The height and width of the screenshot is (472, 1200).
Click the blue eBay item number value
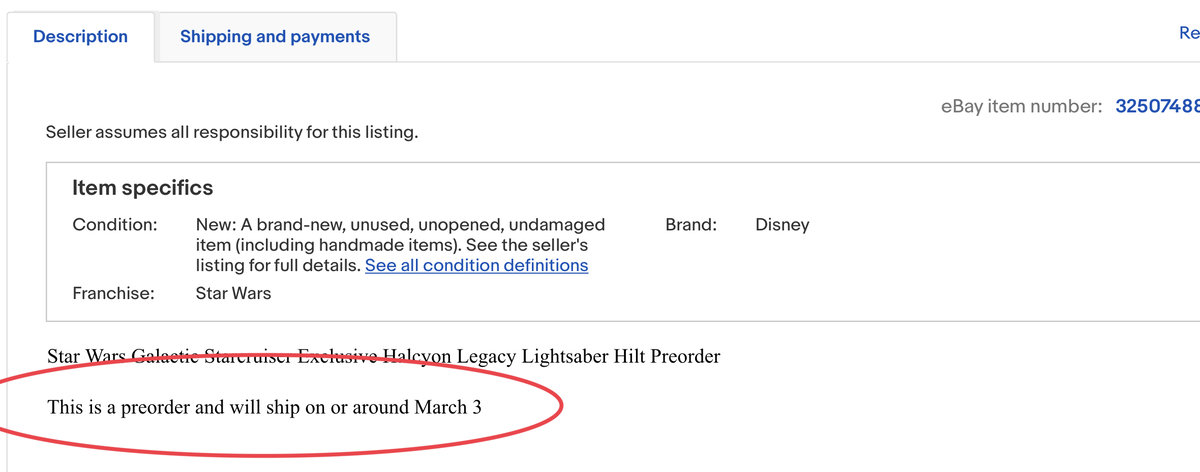tap(1157, 107)
